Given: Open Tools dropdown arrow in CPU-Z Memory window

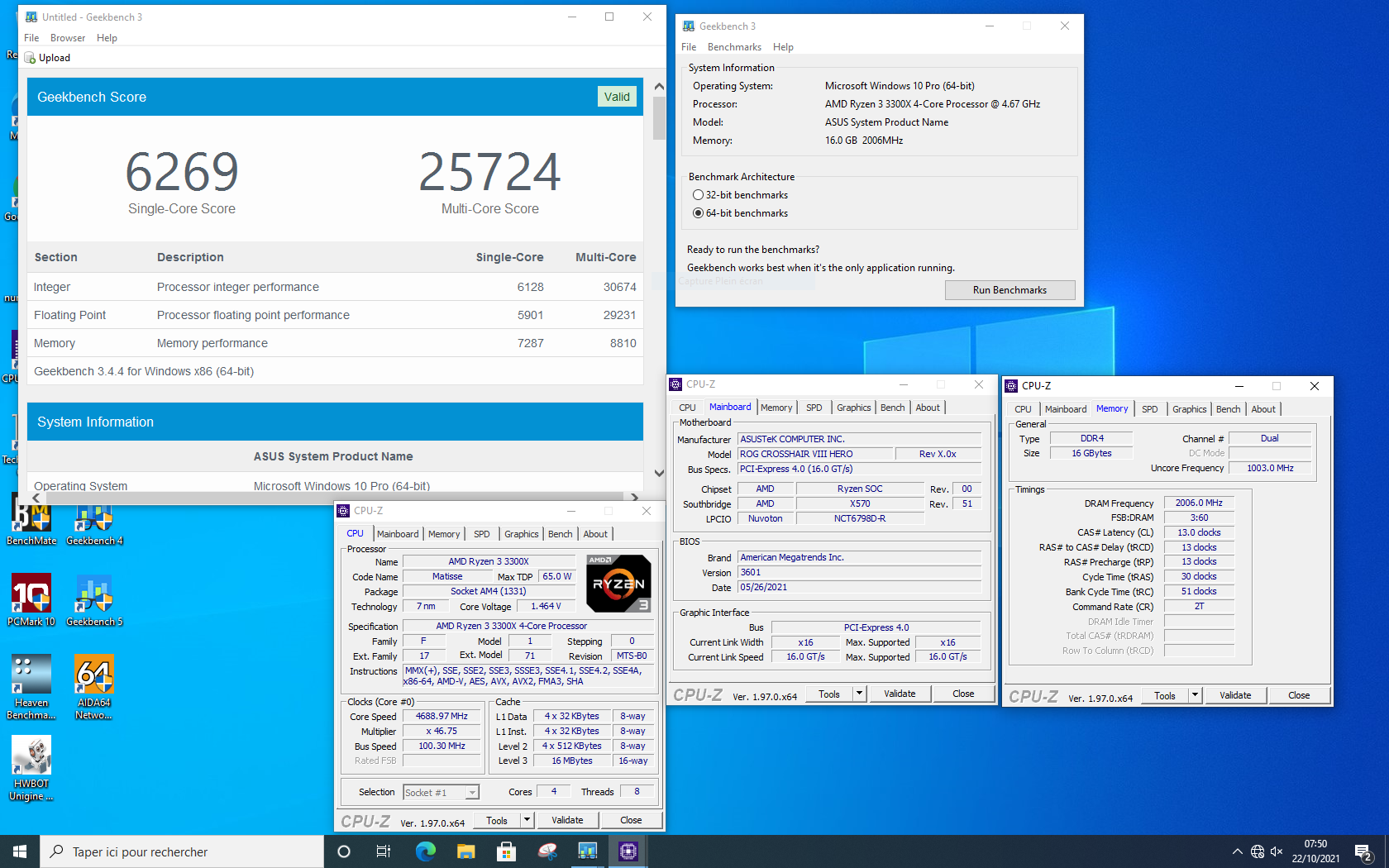Looking at the screenshot, I should 1195,695.
